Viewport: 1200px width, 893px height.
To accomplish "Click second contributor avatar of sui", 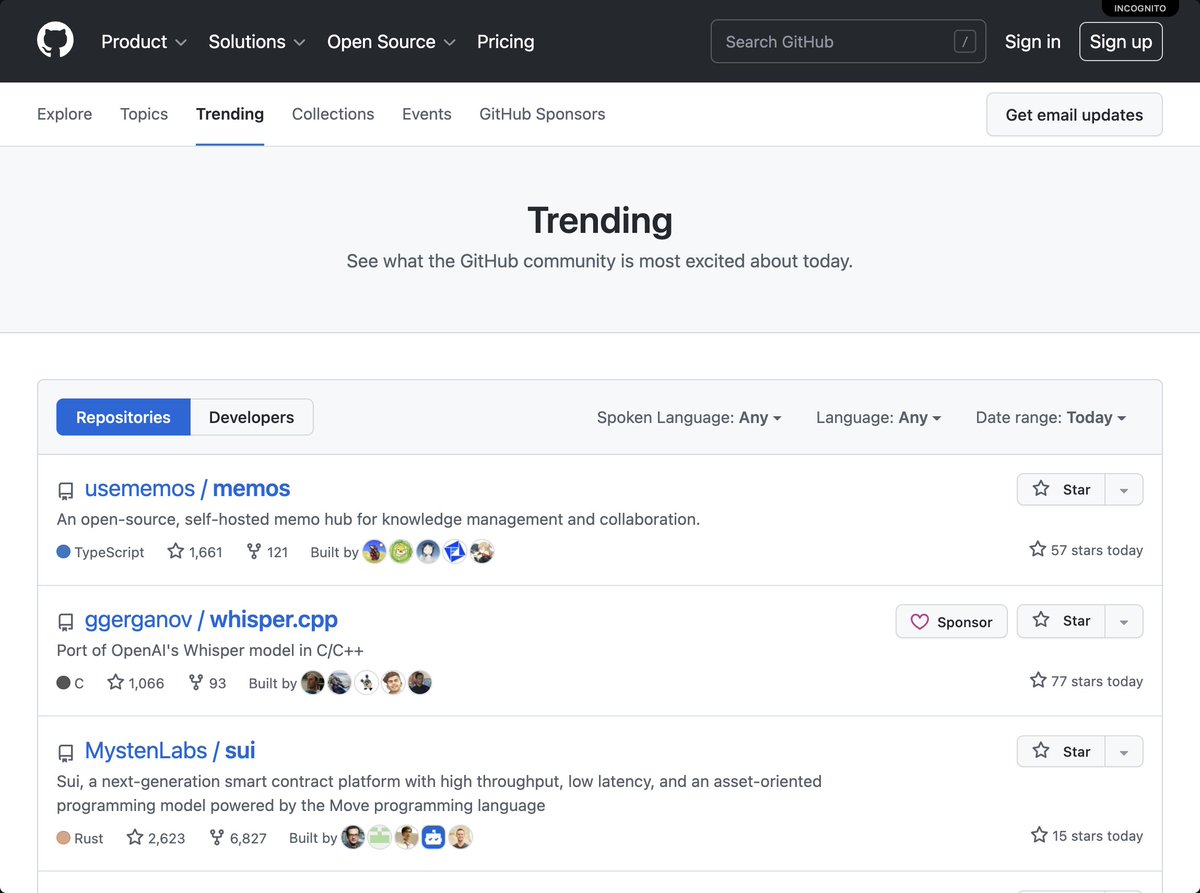I will click(x=380, y=837).
